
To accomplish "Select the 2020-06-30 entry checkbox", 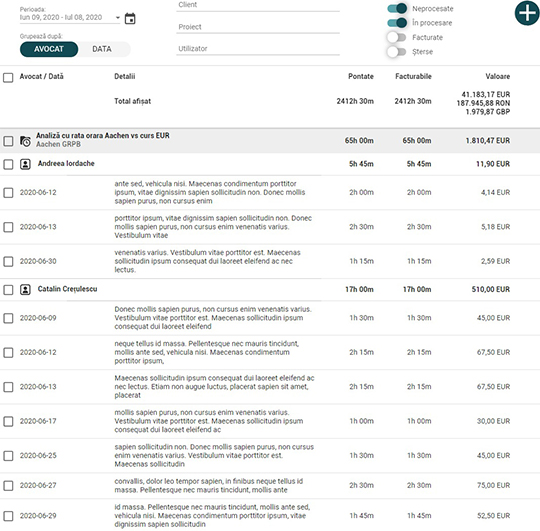I will pos(8,261).
